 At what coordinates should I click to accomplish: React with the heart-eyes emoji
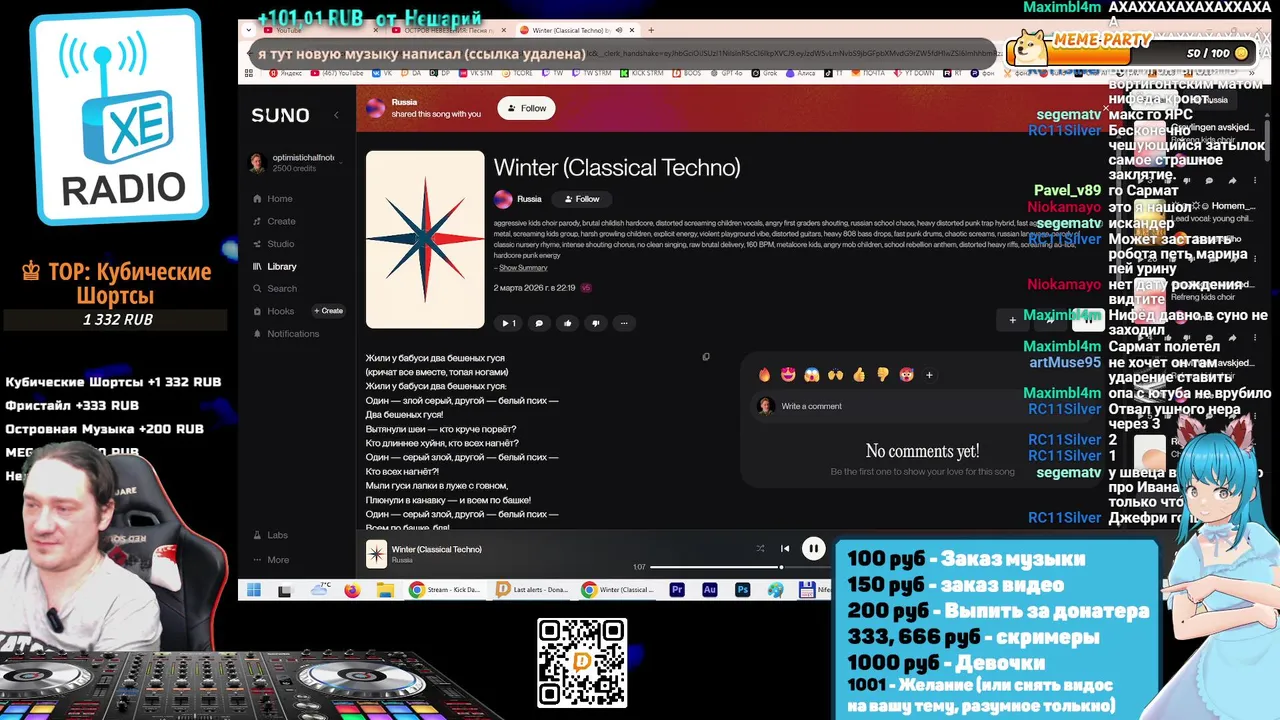pos(788,375)
